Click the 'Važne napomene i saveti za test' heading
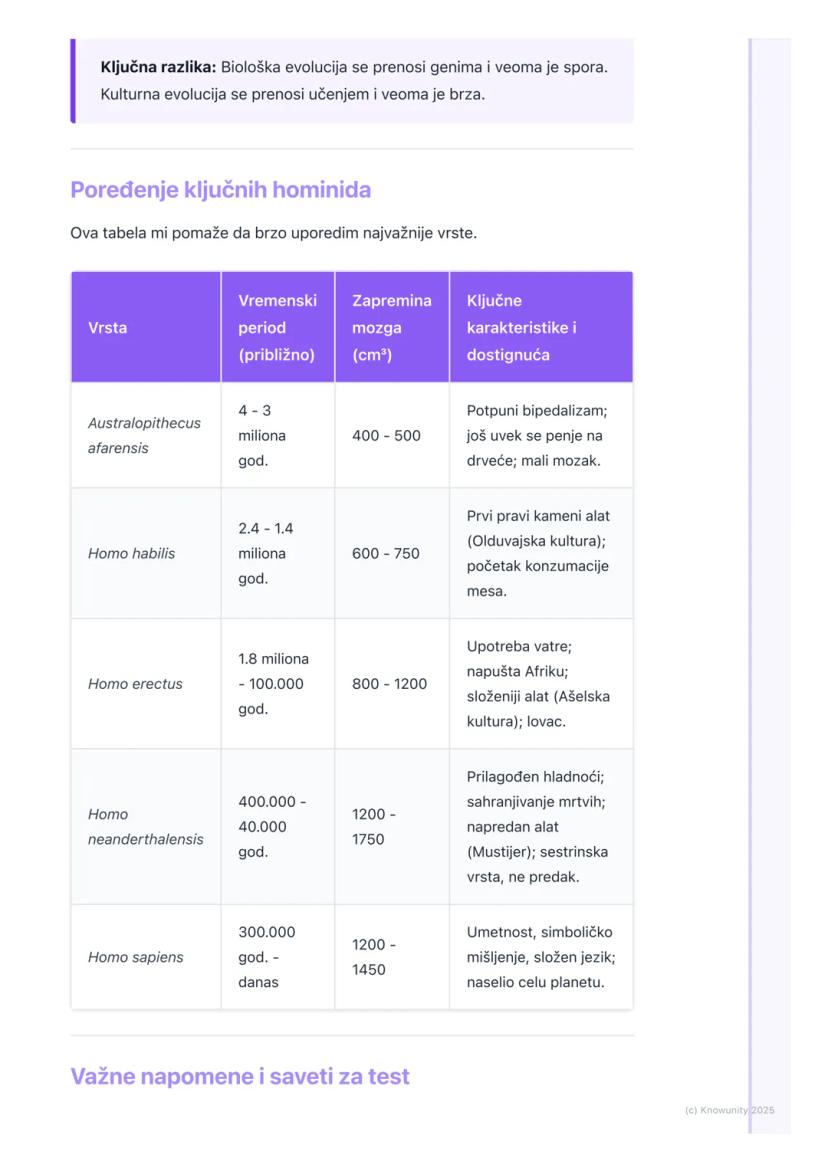This screenshot has width=828, height=1171. [240, 1077]
